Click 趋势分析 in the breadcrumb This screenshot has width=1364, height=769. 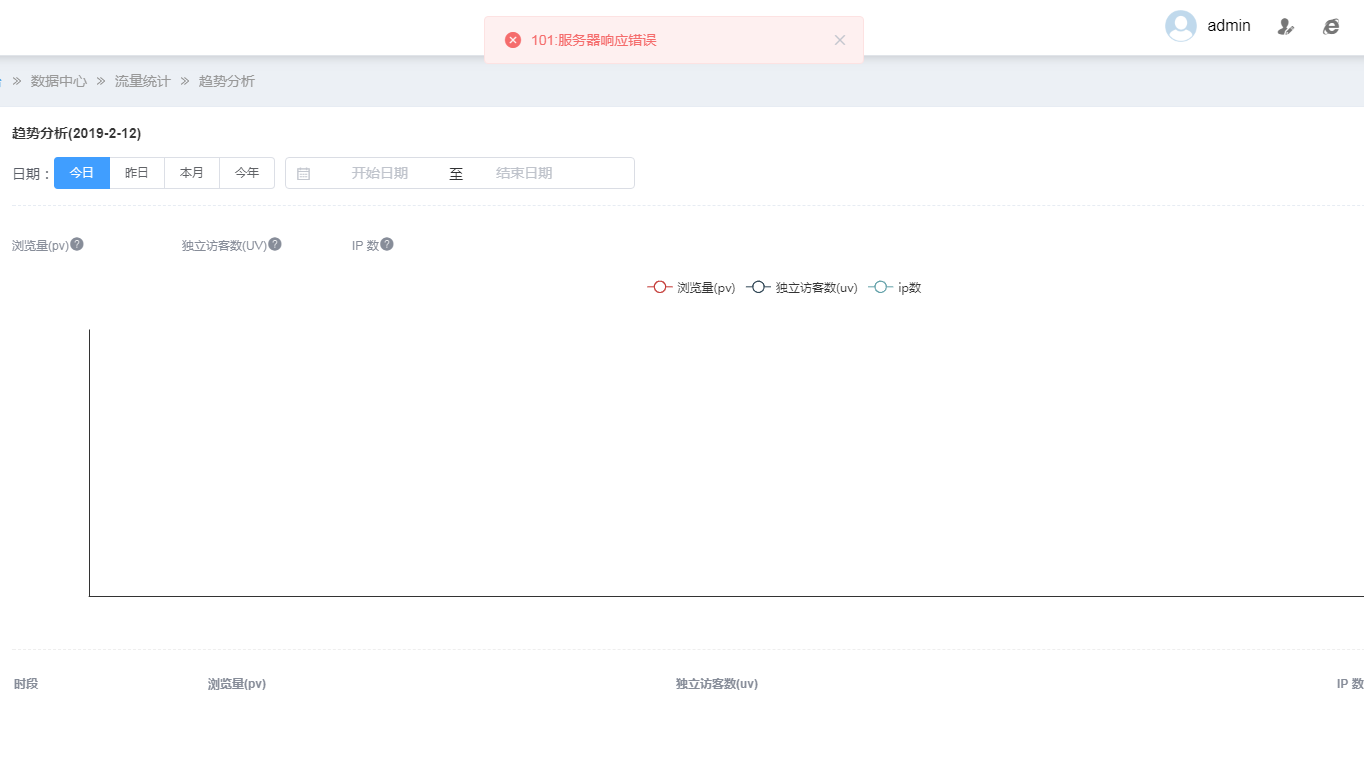tap(227, 81)
